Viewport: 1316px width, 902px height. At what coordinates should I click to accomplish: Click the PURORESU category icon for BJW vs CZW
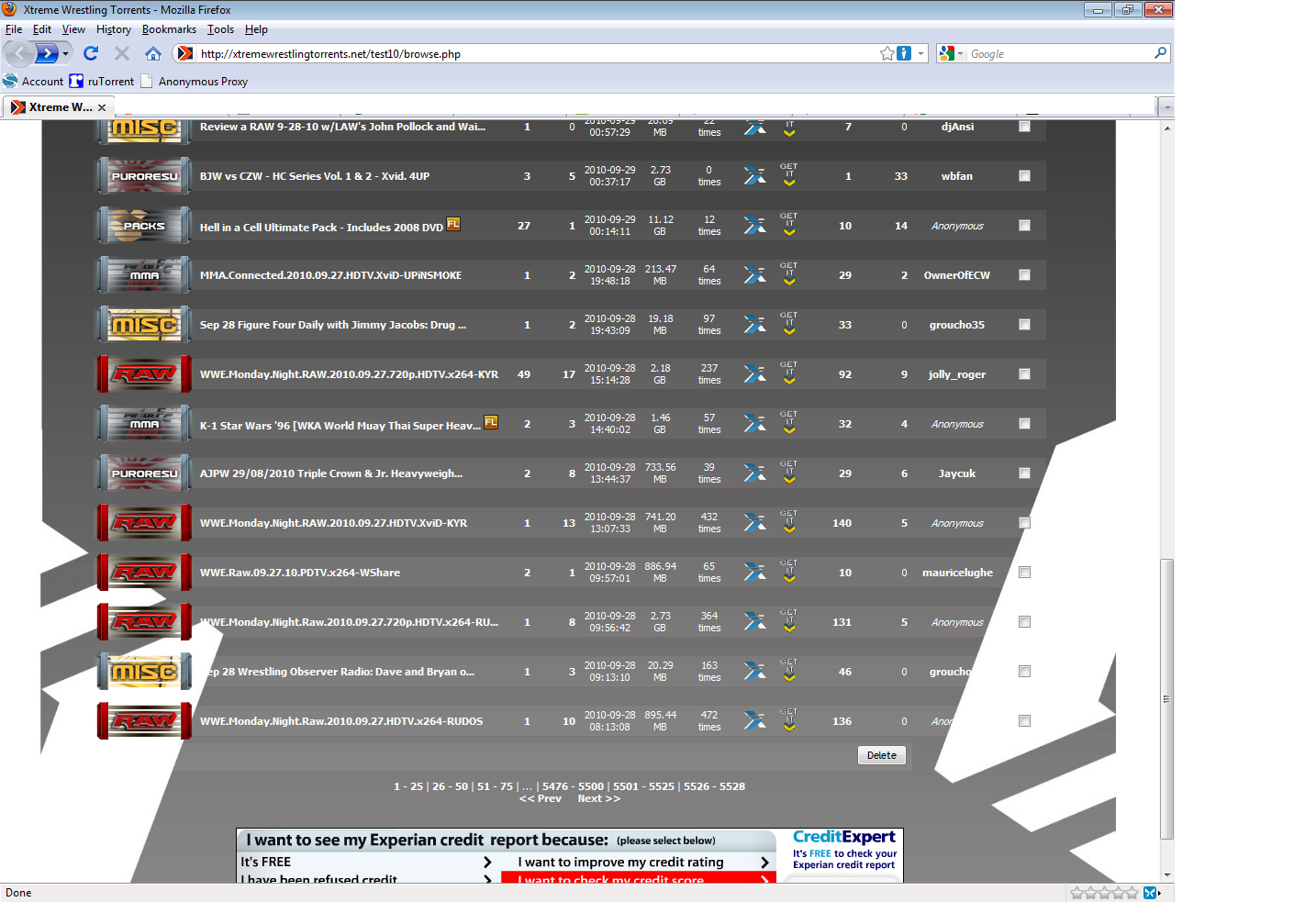[x=144, y=176]
